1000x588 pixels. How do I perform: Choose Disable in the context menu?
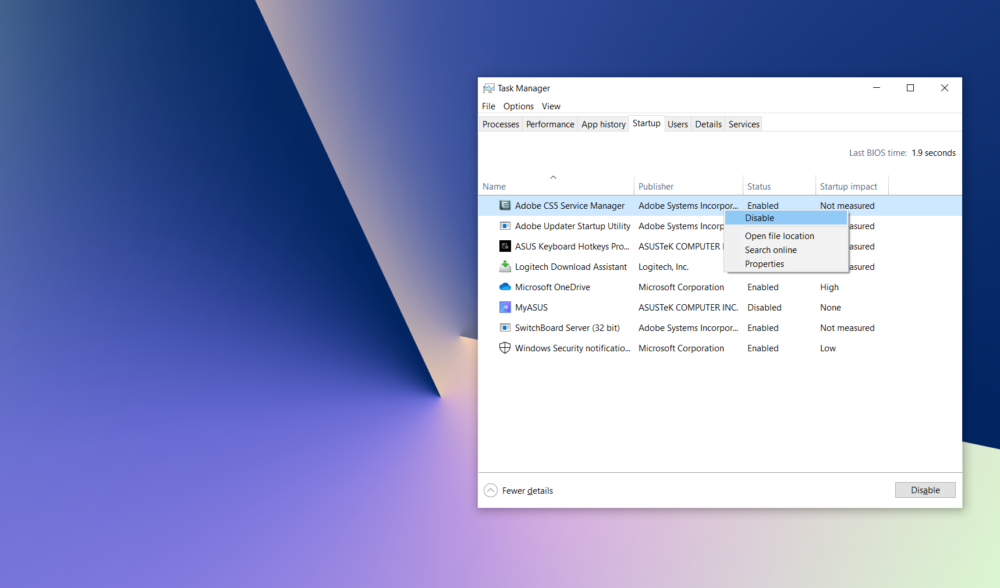pyautogui.click(x=786, y=218)
